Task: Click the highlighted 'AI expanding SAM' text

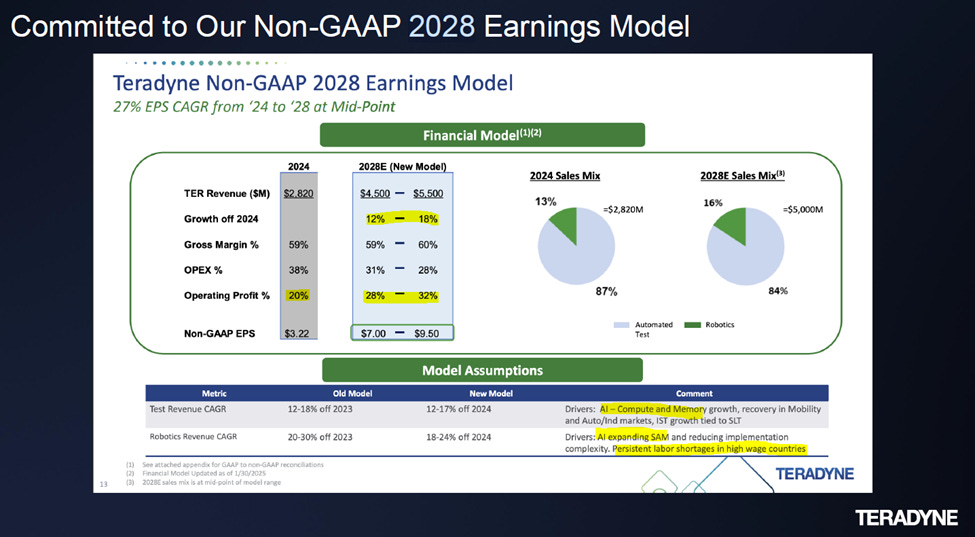Action: click(632, 437)
